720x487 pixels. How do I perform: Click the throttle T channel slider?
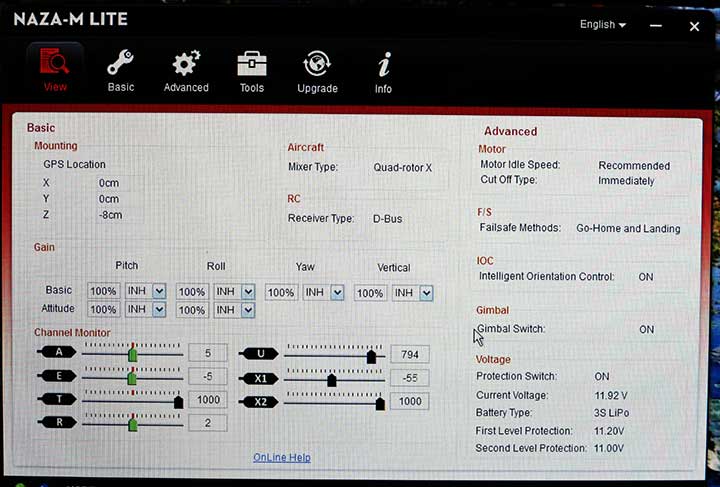tap(132, 401)
